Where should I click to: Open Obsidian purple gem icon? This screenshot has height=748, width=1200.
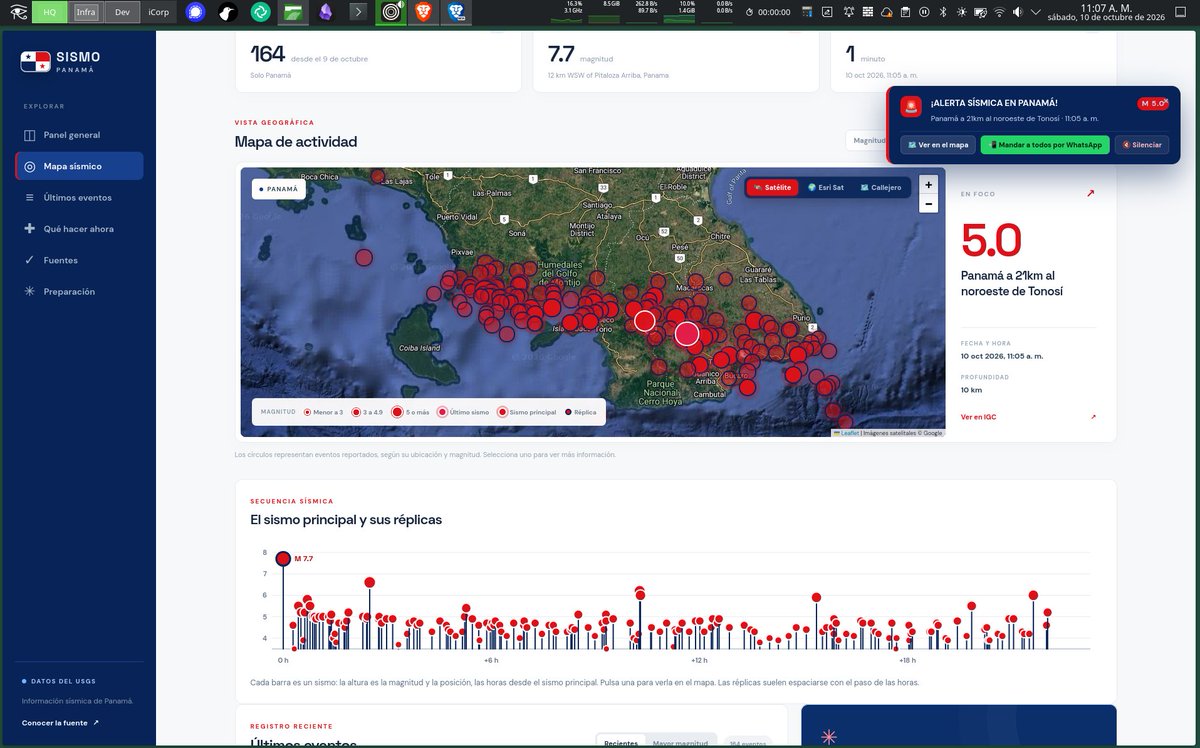pyautogui.click(x=325, y=12)
